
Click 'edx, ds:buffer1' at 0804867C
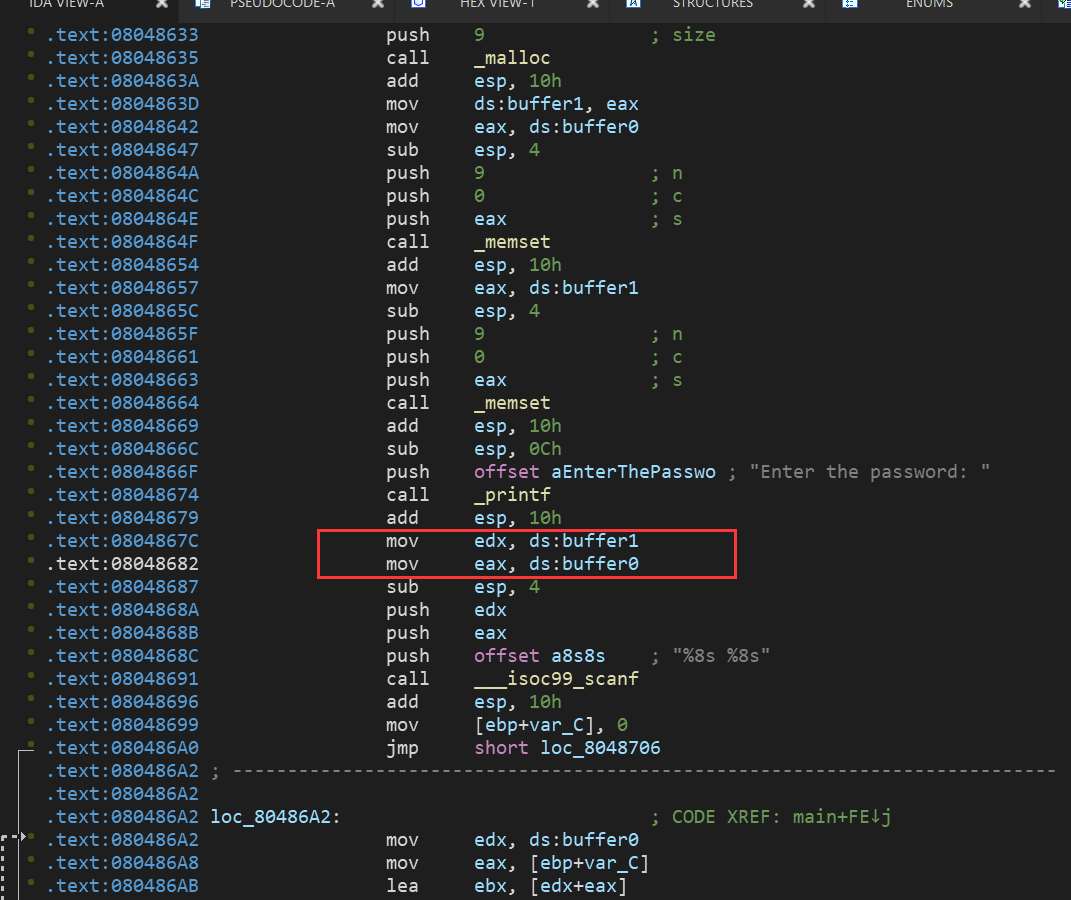tap(556, 541)
